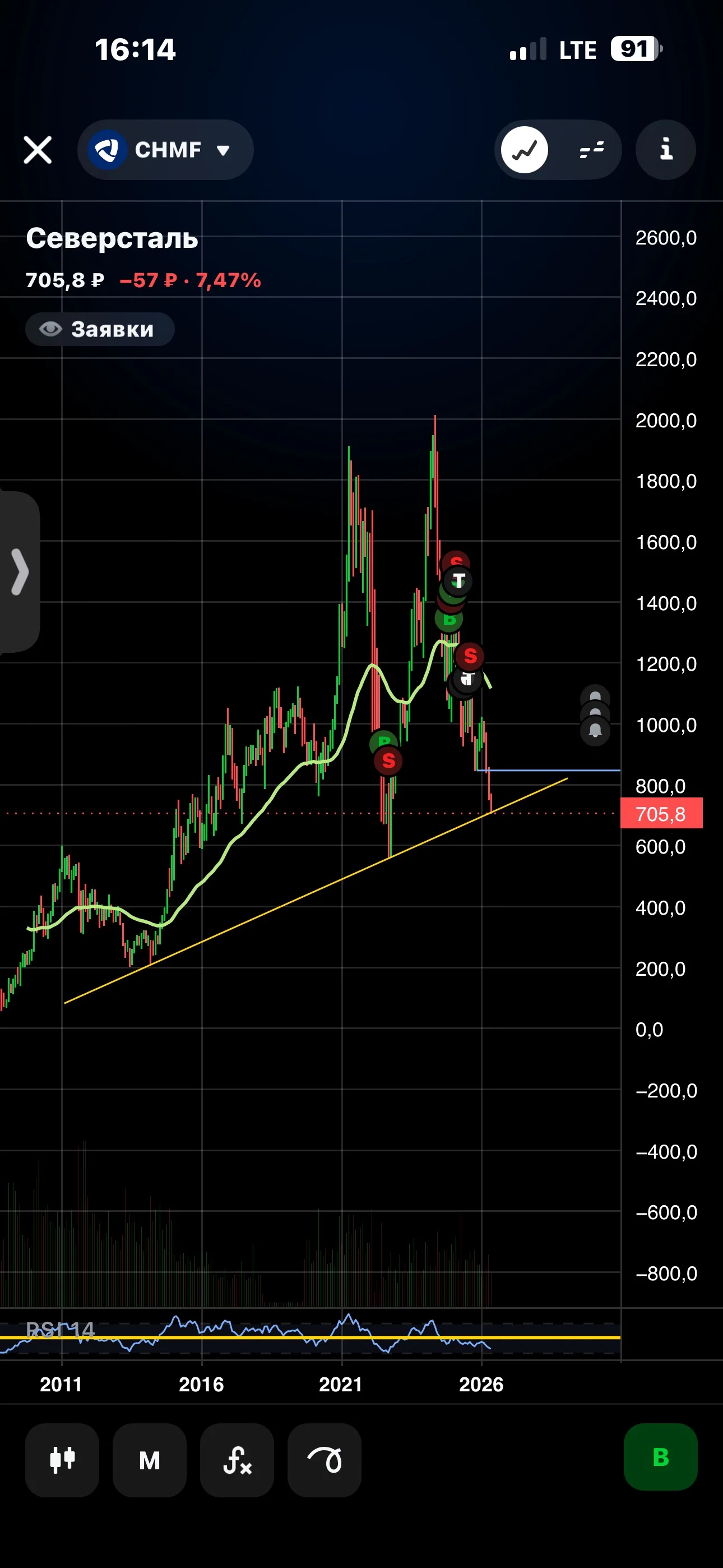Open the instrument info button
723x1568 pixels.
click(x=666, y=150)
